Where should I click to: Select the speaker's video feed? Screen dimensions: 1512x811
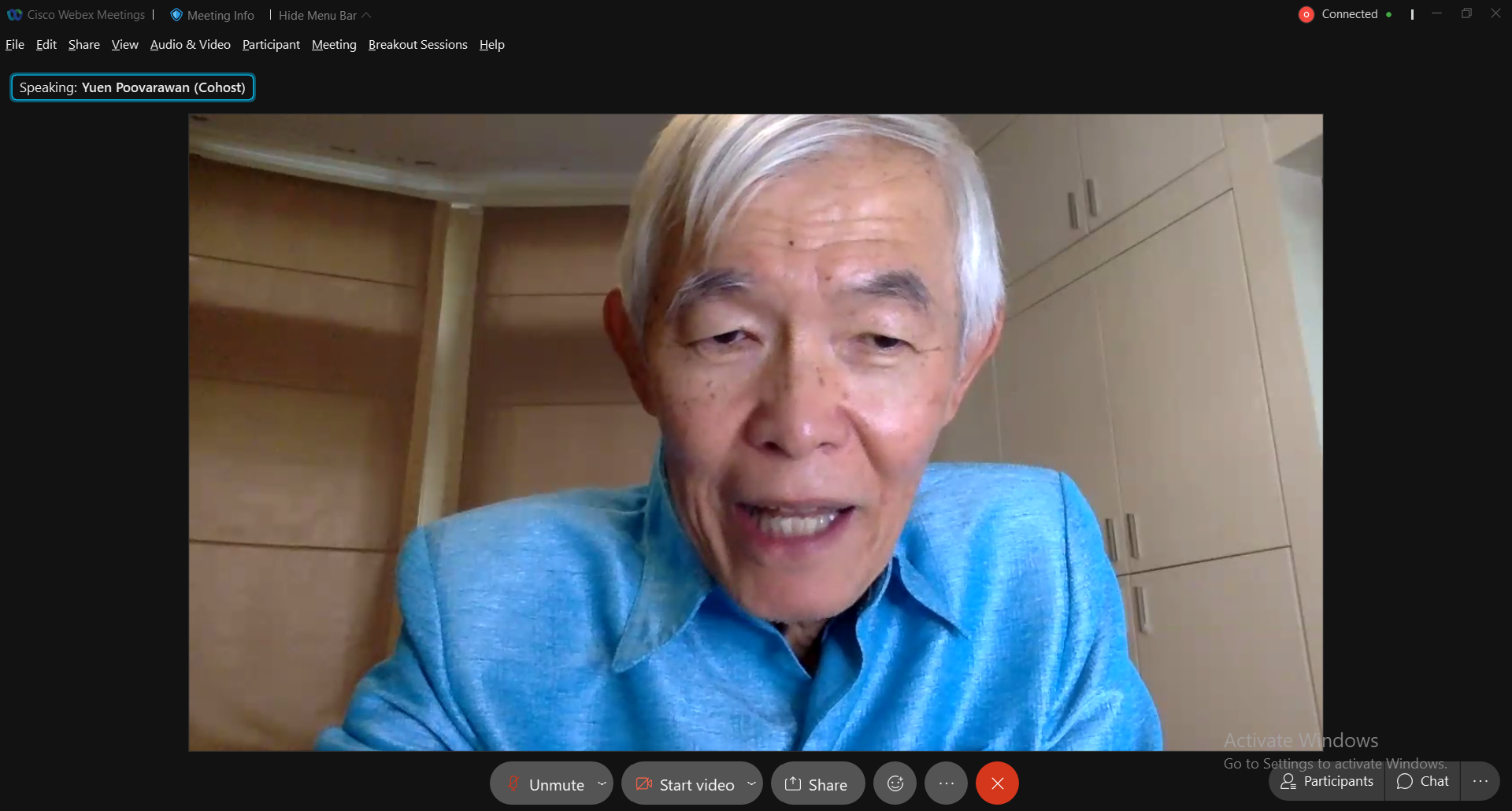tap(755, 432)
